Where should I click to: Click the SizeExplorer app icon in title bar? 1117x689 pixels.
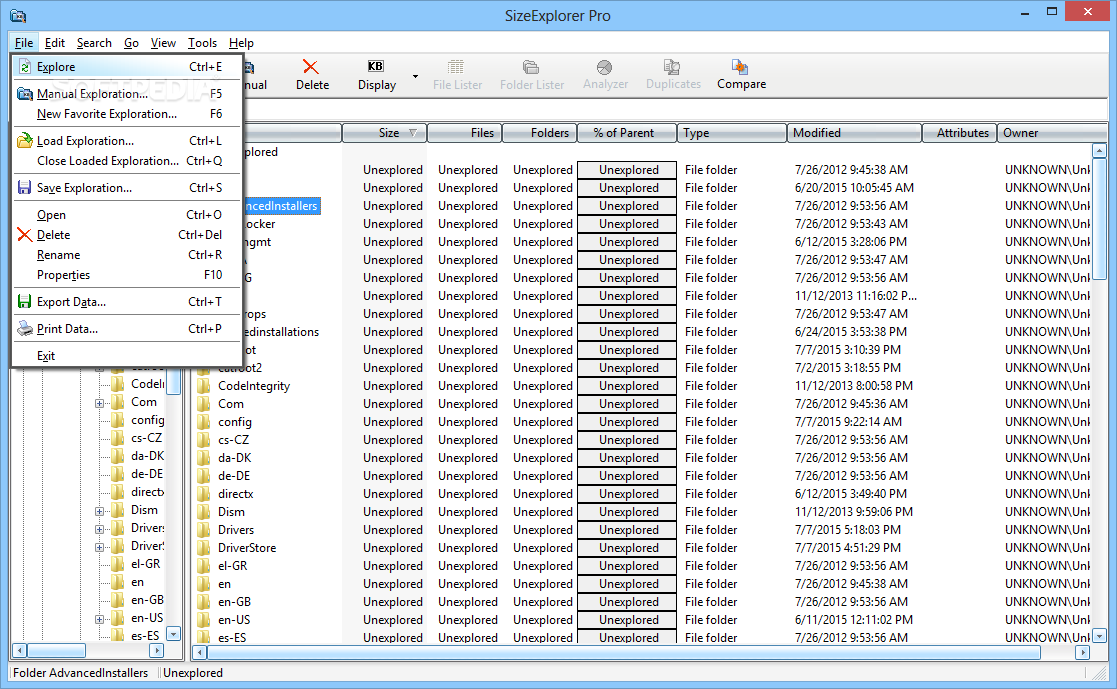pyautogui.click(x=18, y=15)
